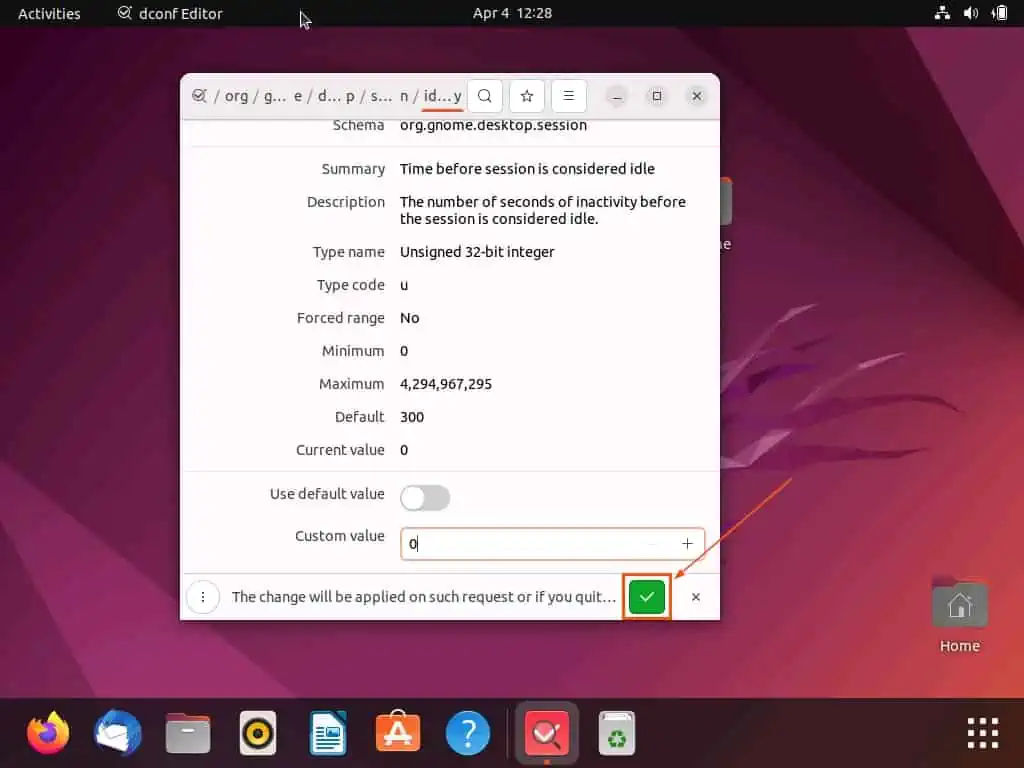Show all applications via the grid icon

[x=982, y=733]
